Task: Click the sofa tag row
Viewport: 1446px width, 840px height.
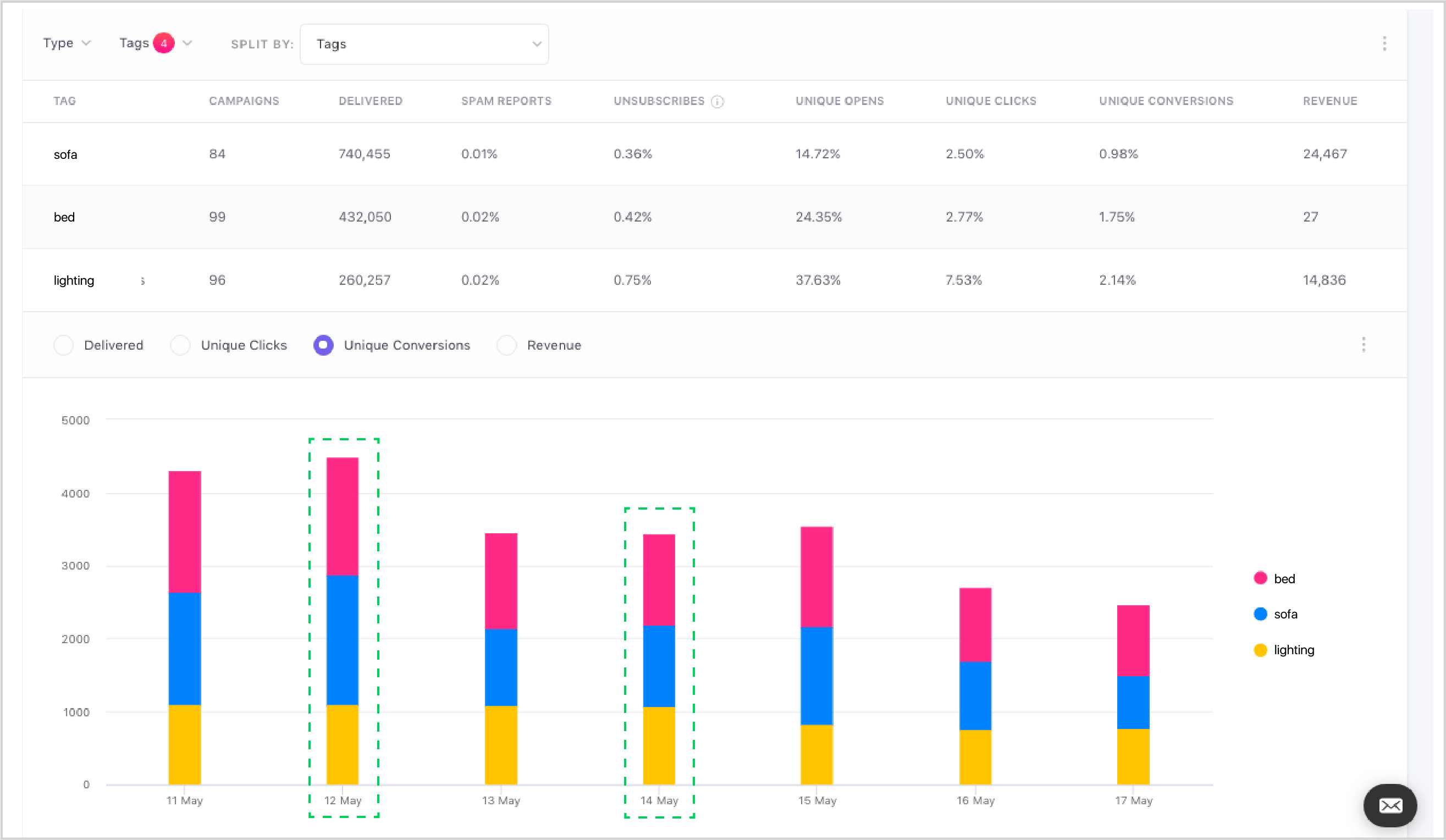Action: pyautogui.click(x=65, y=154)
